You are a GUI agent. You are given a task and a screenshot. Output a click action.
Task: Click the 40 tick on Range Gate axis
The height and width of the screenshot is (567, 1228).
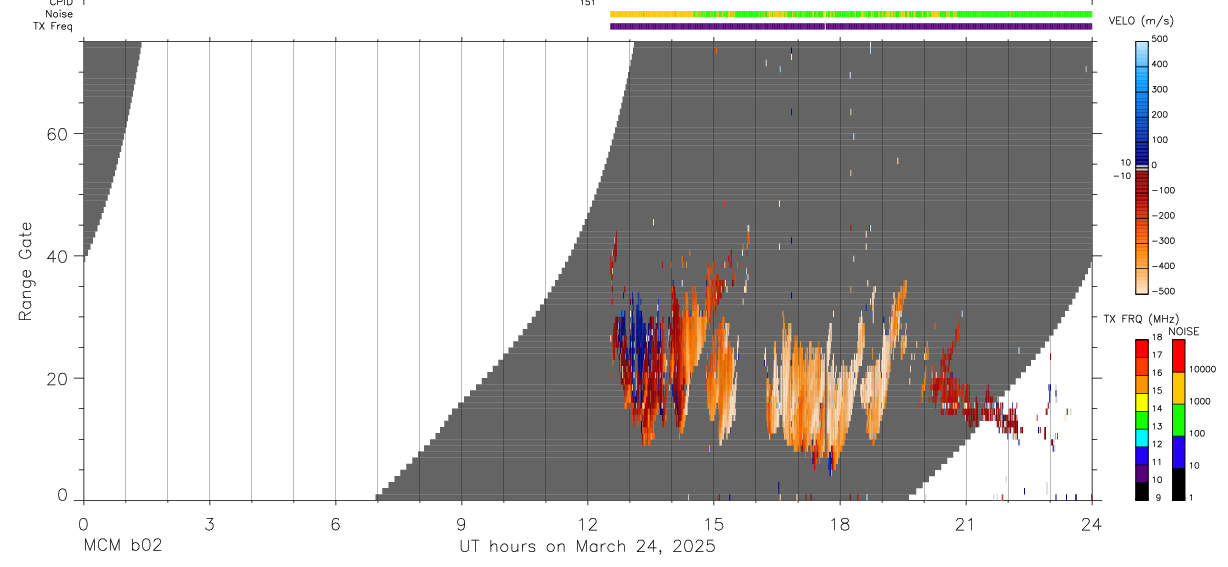[58, 257]
